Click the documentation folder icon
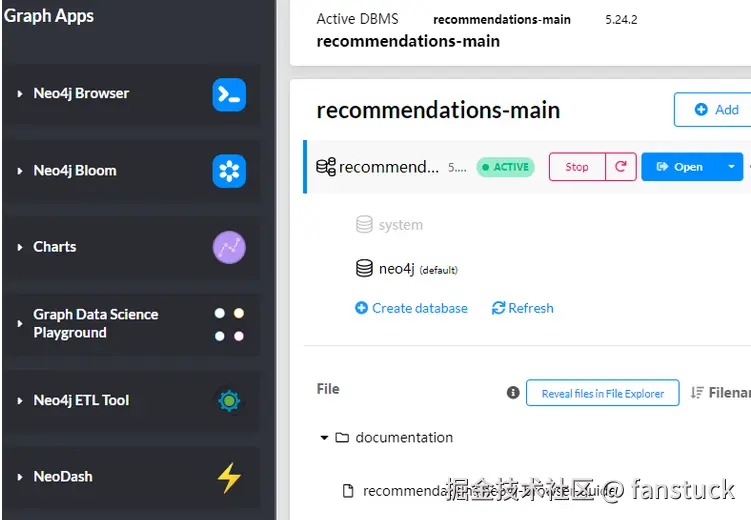 pos(342,437)
